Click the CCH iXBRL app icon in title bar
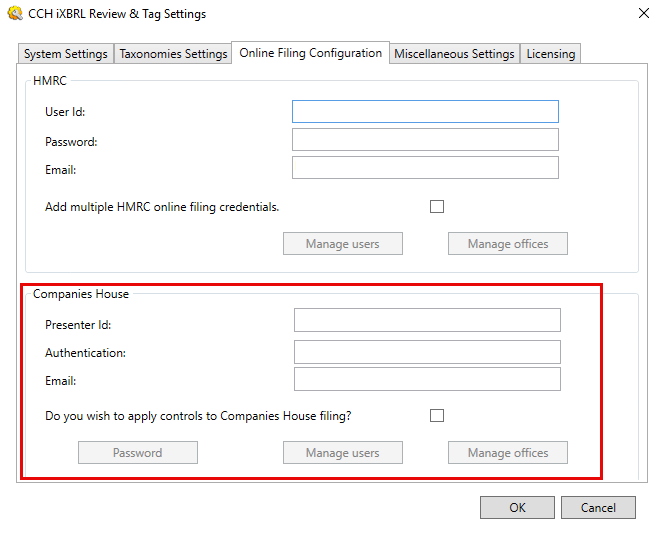This screenshot has width=658, height=533. click(16, 13)
